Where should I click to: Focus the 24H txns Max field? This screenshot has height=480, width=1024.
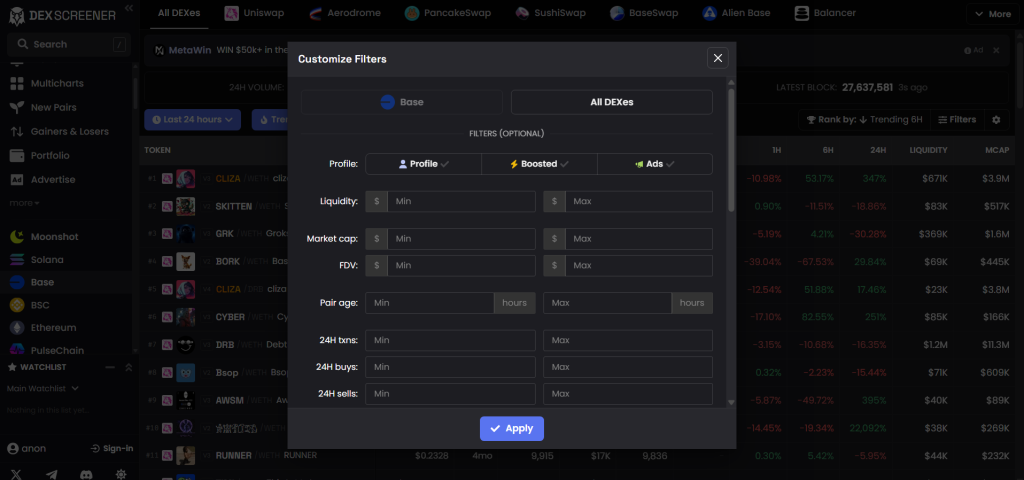point(628,340)
